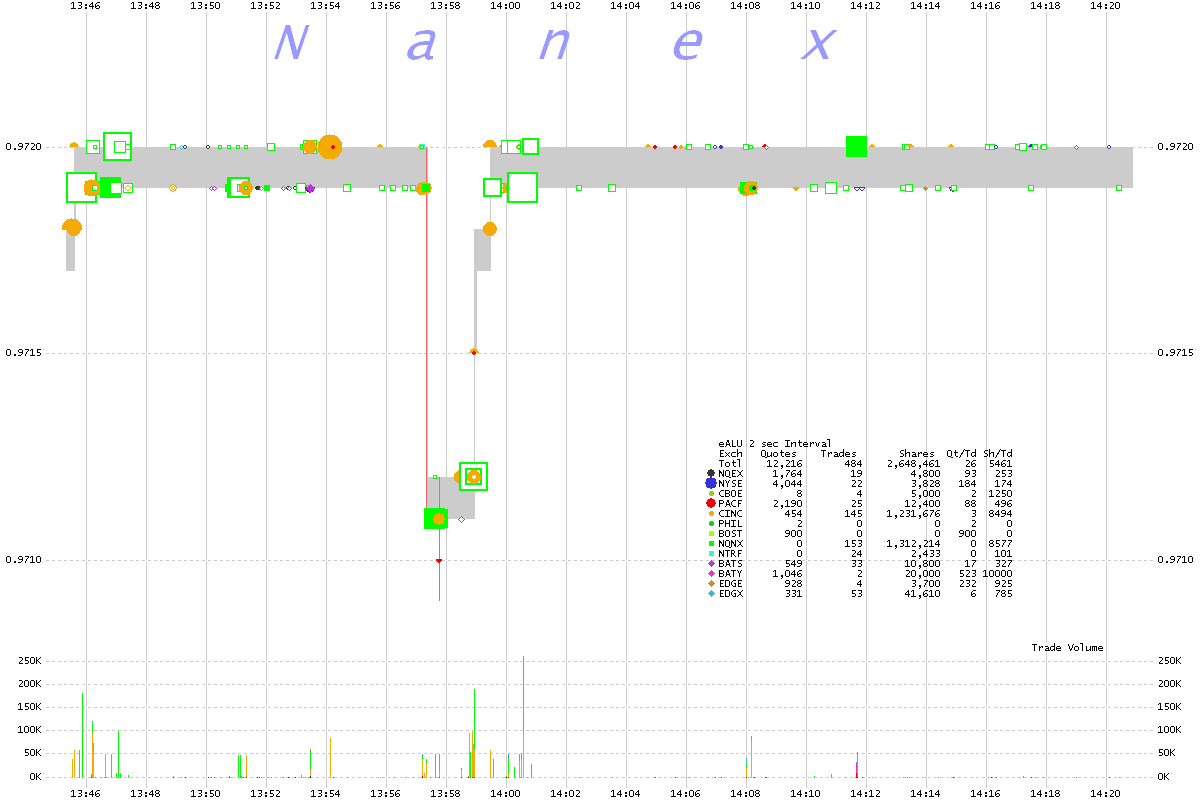
Task: Click the green PHIL legend dot
Action: pos(710,523)
